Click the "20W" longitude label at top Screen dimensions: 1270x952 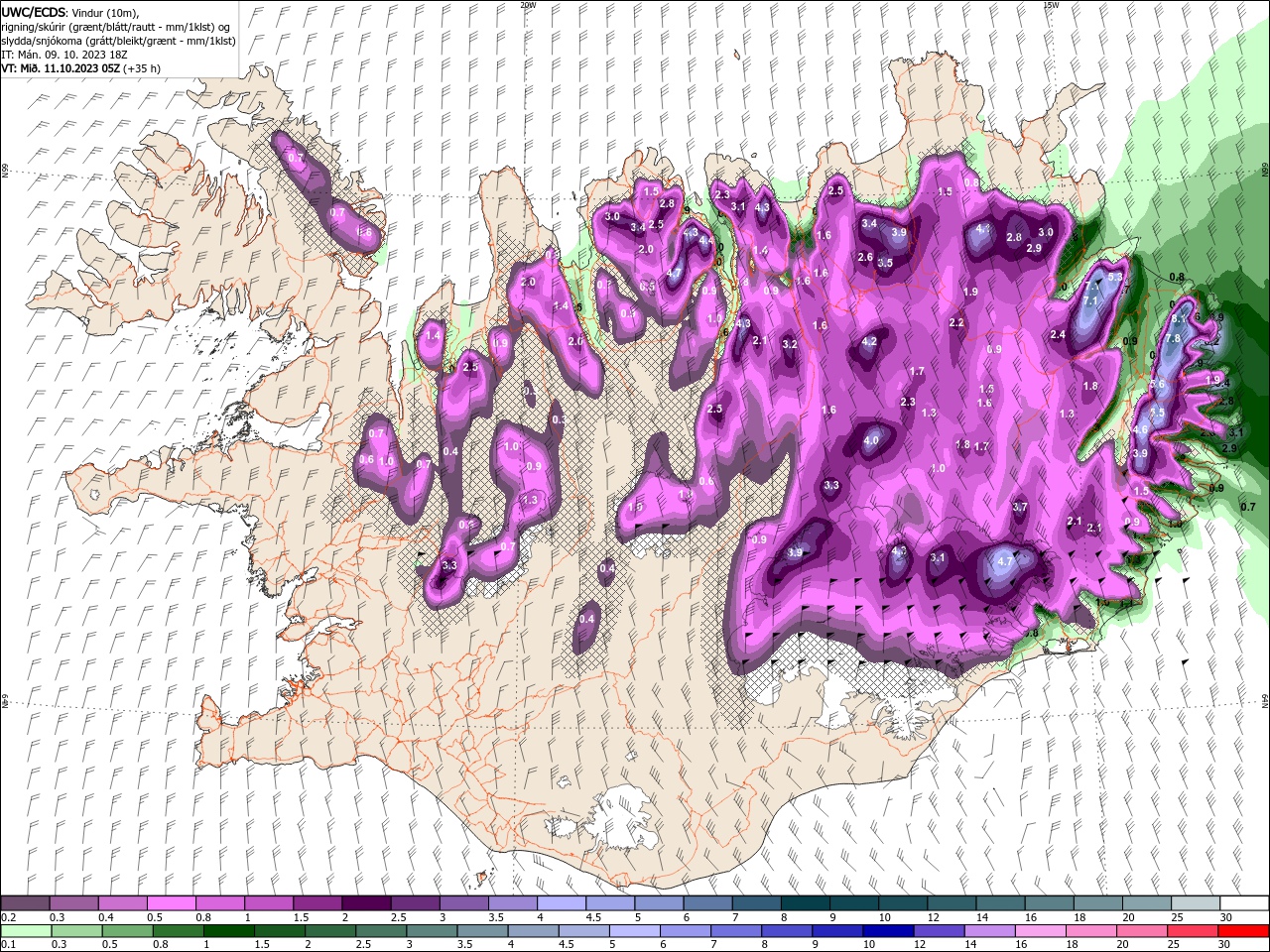click(528, 5)
